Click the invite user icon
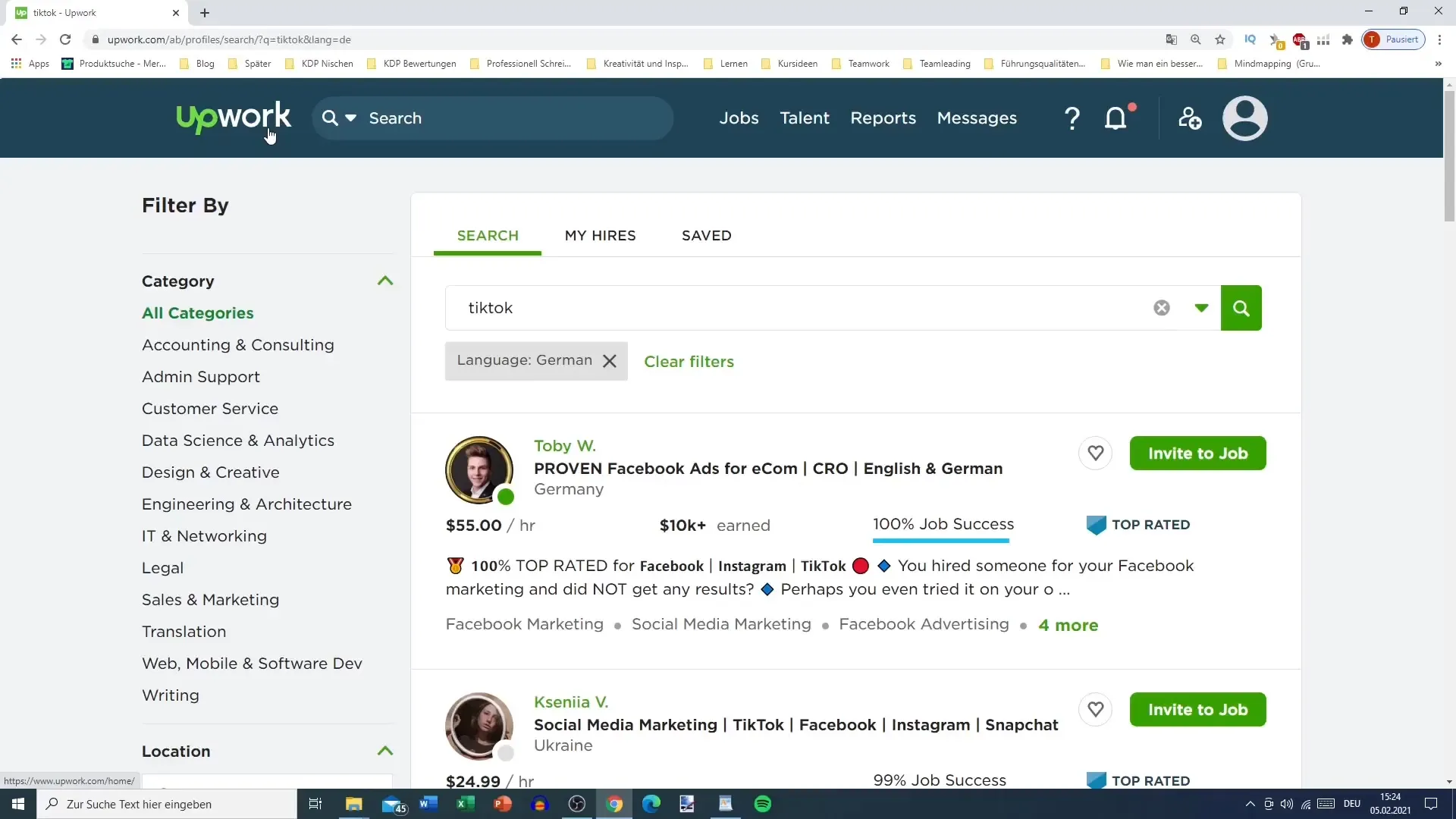Screen dimensions: 1456x819 tap(1190, 118)
